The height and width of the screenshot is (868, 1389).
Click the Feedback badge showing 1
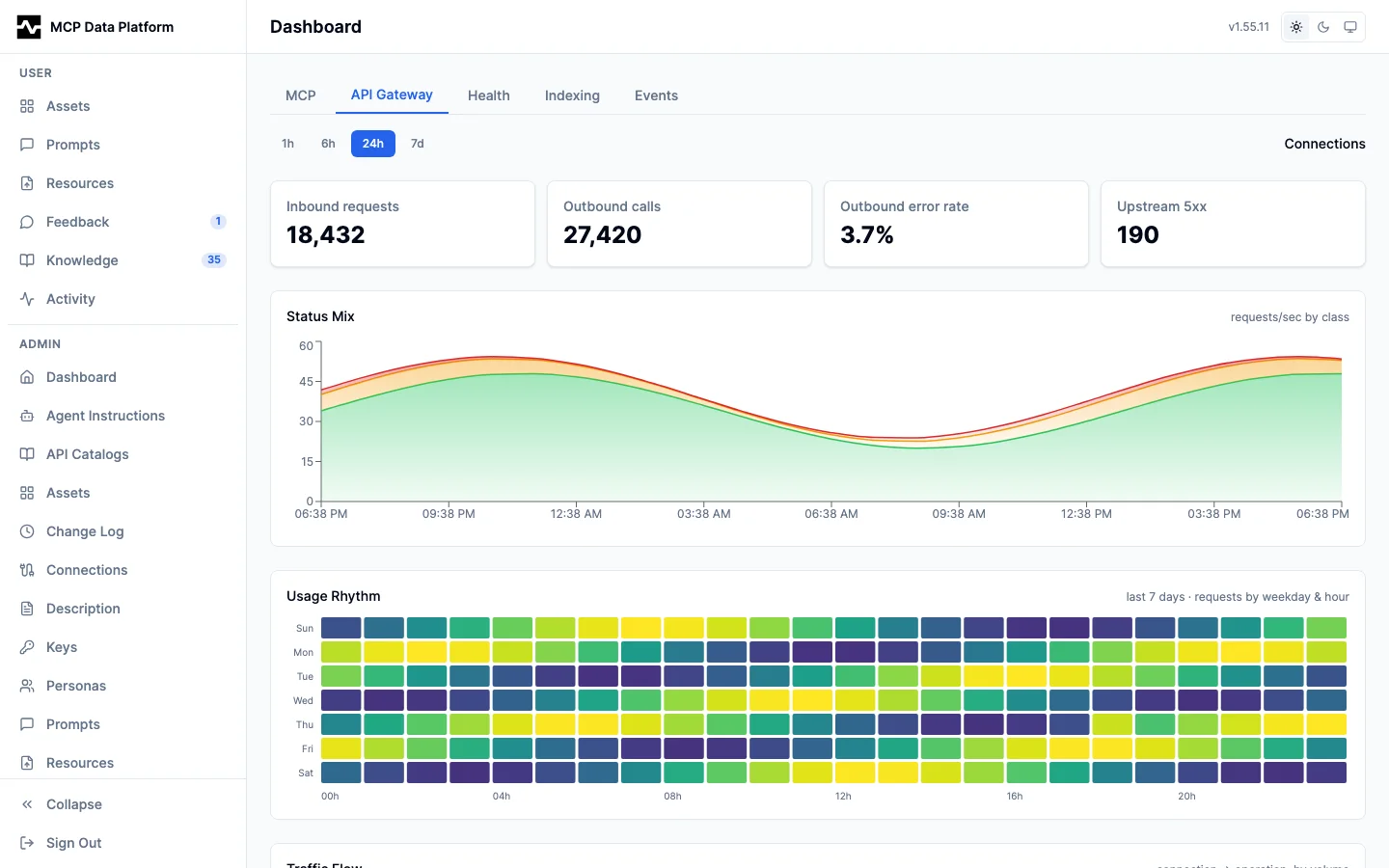coord(218,222)
